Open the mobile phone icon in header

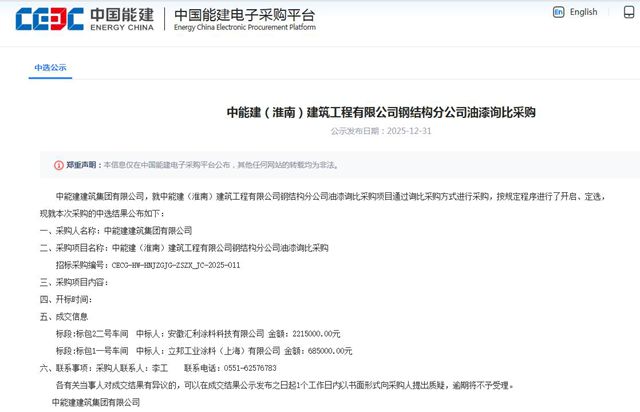[x=629, y=12]
